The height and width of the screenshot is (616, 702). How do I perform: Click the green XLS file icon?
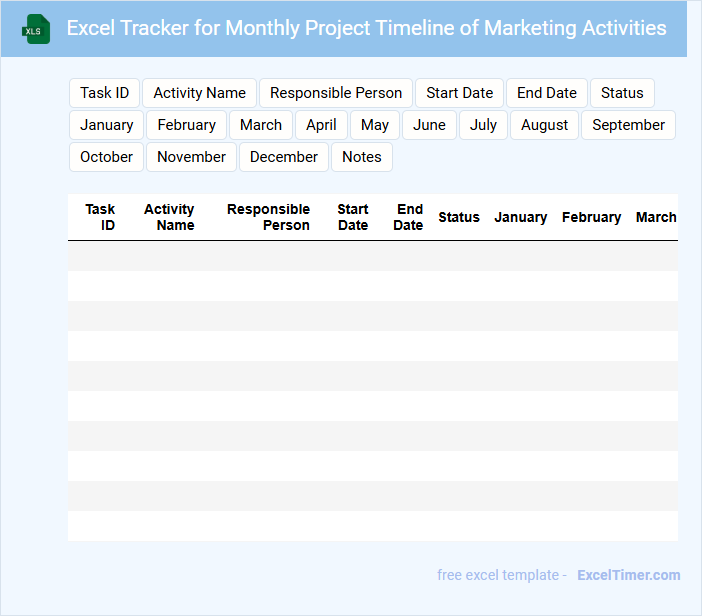(36, 29)
